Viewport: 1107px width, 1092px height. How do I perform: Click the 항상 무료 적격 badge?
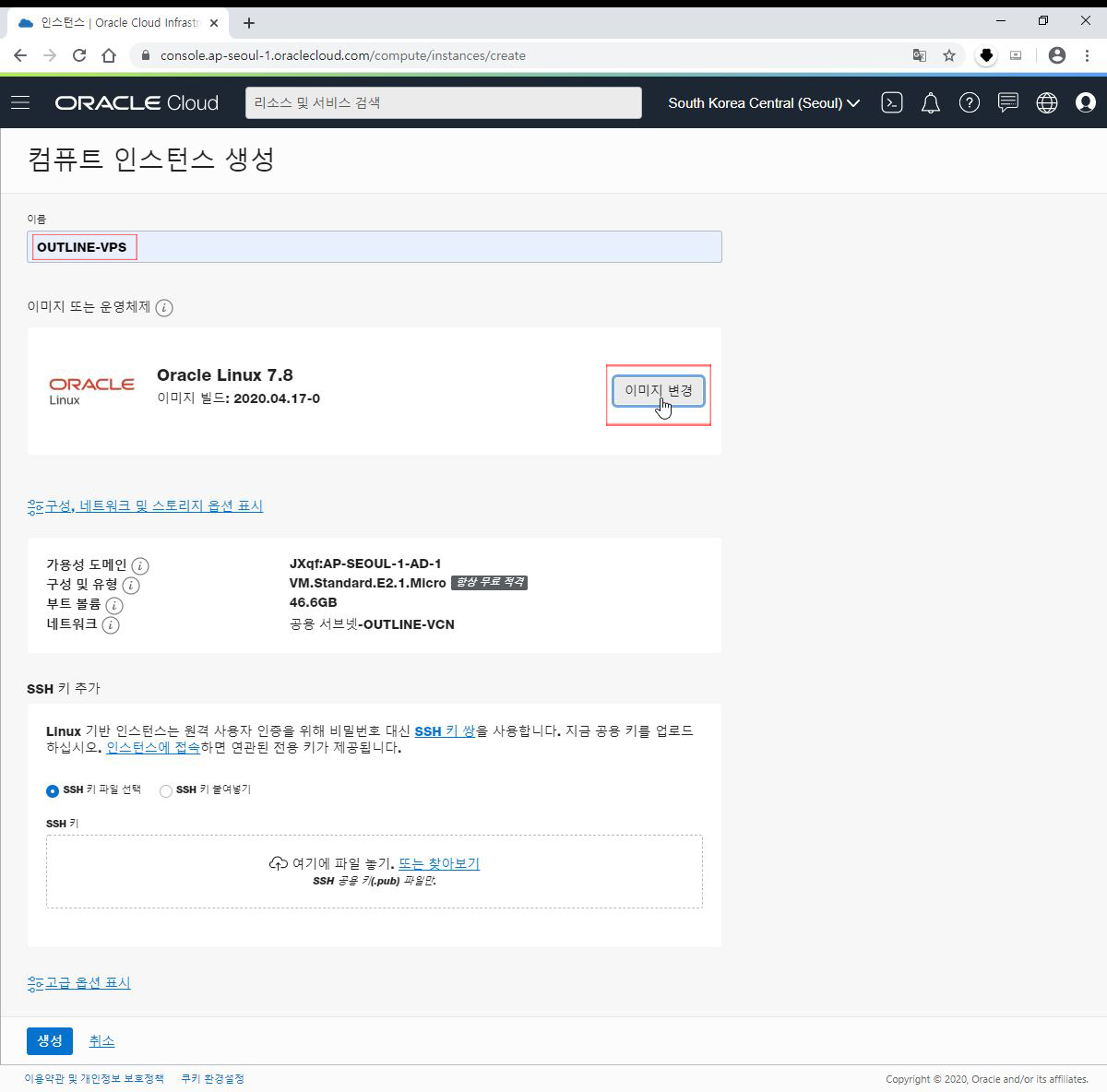[x=489, y=583]
